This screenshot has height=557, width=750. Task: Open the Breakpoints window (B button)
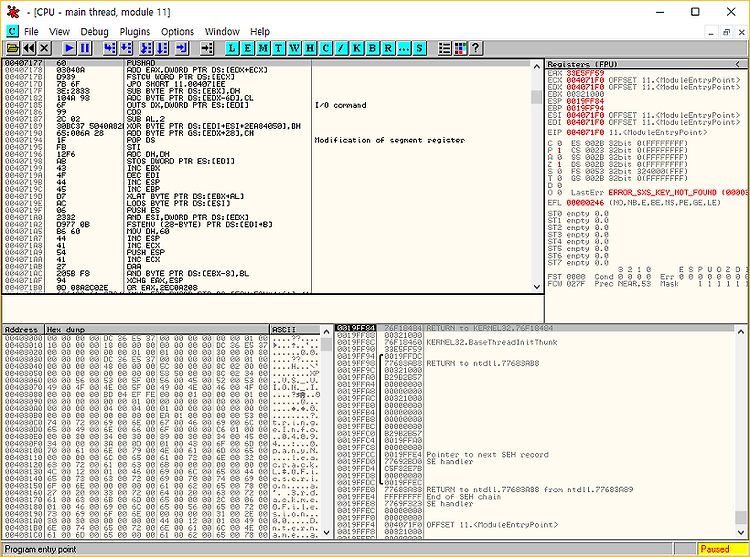372,48
